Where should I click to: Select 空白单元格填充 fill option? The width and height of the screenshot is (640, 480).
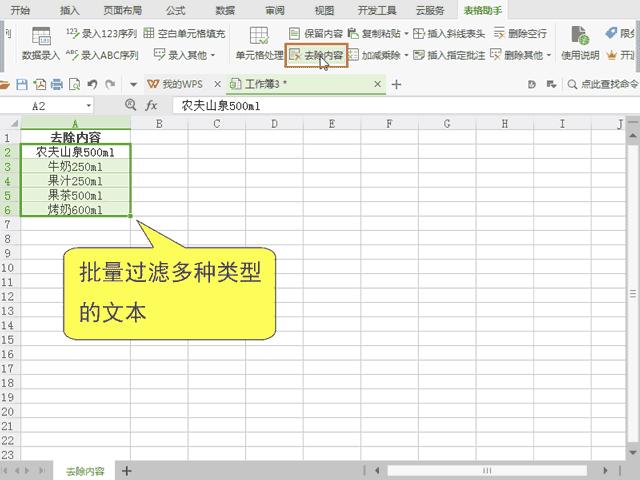pos(185,33)
